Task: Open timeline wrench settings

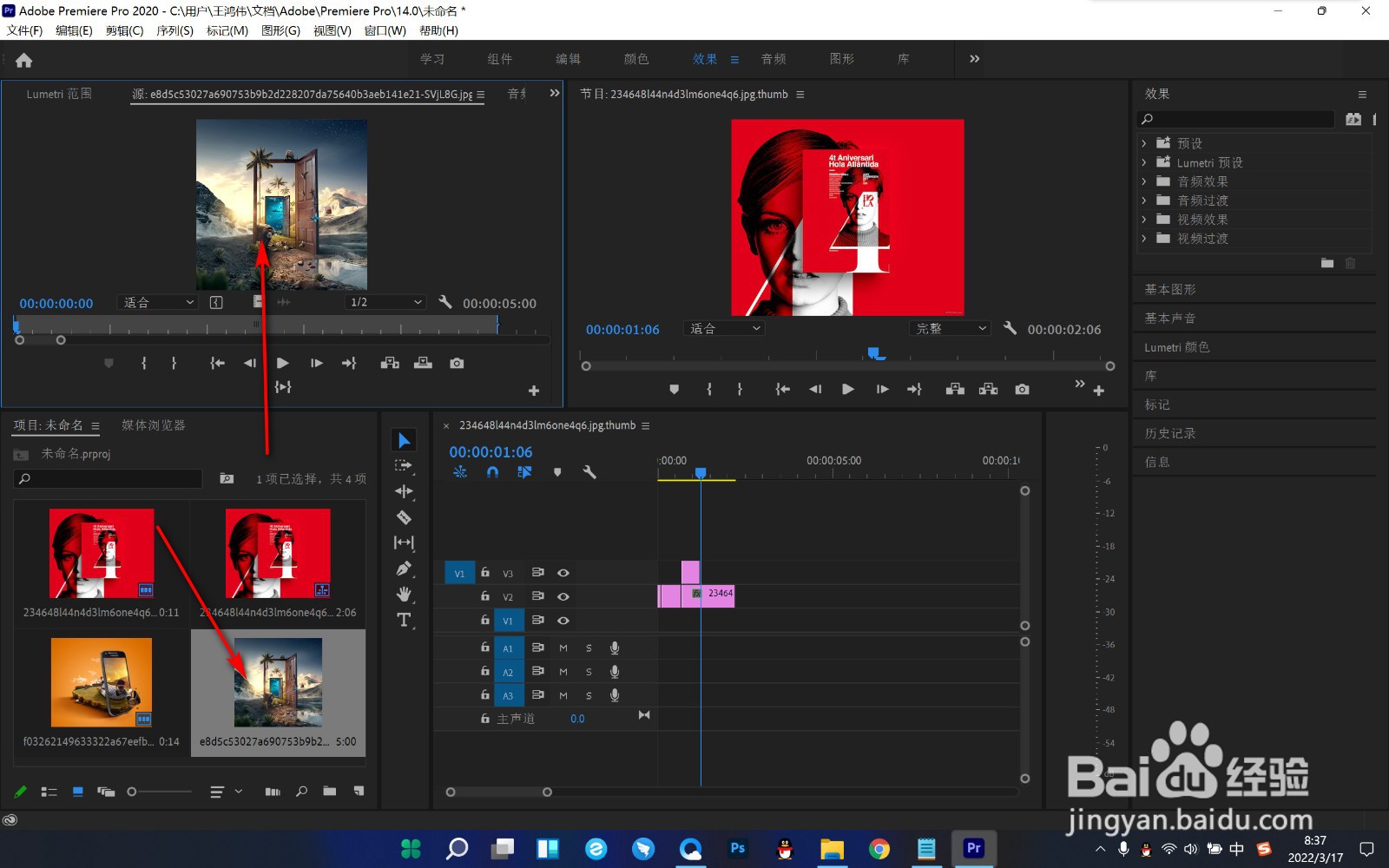Action: (x=589, y=472)
